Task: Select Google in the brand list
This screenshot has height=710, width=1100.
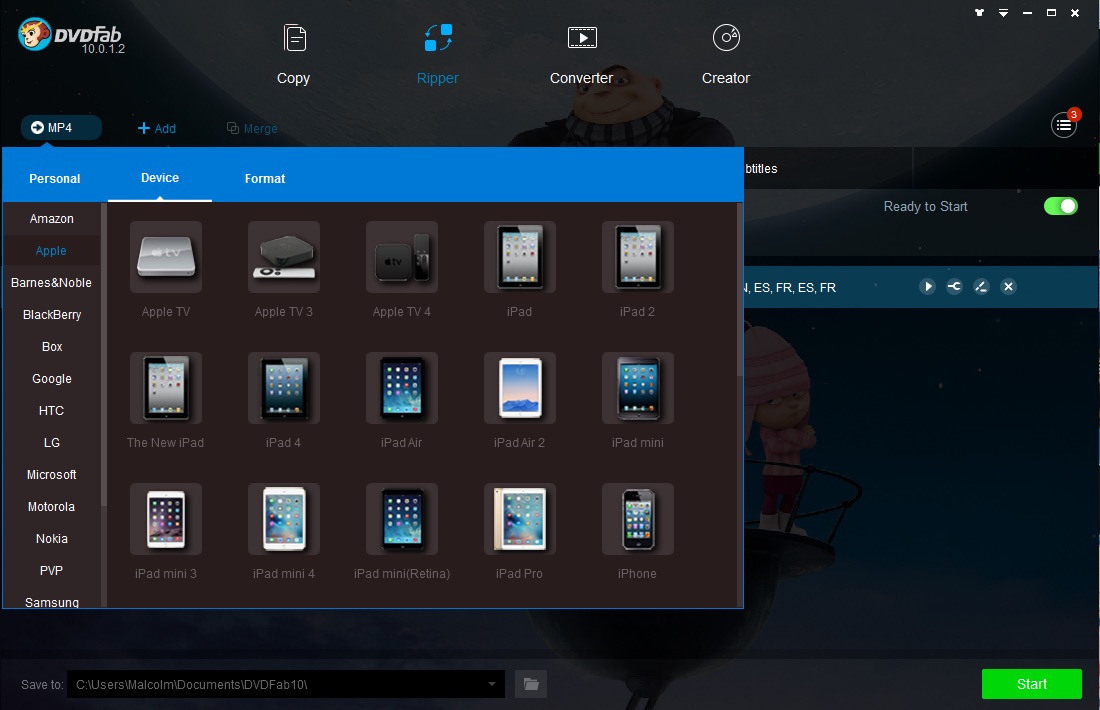Action: point(52,379)
